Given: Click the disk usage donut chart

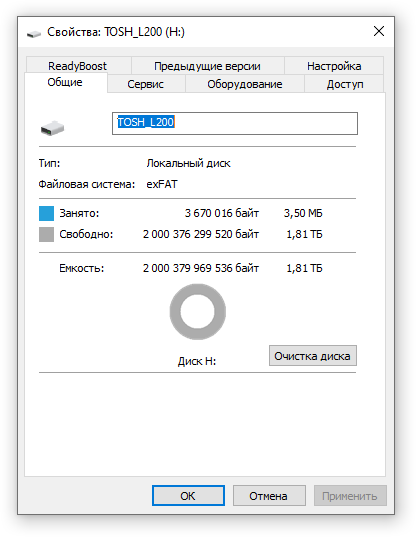Looking at the screenshot, I should 198,312.
